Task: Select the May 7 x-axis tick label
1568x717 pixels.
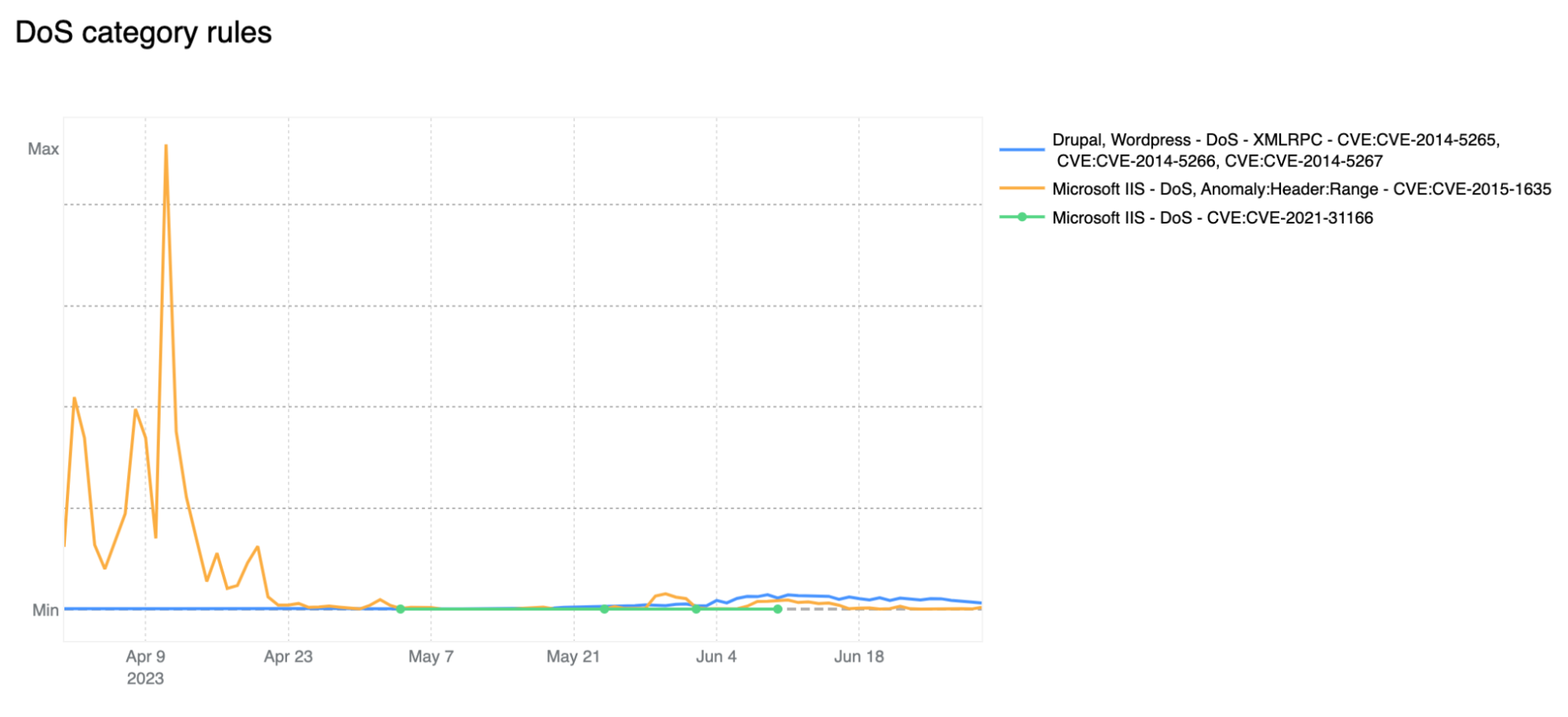Action: coord(431,657)
